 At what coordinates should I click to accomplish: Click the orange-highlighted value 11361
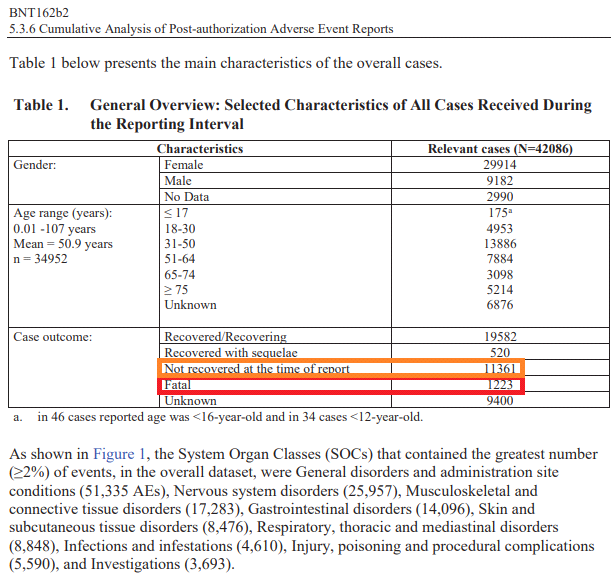coord(500,369)
